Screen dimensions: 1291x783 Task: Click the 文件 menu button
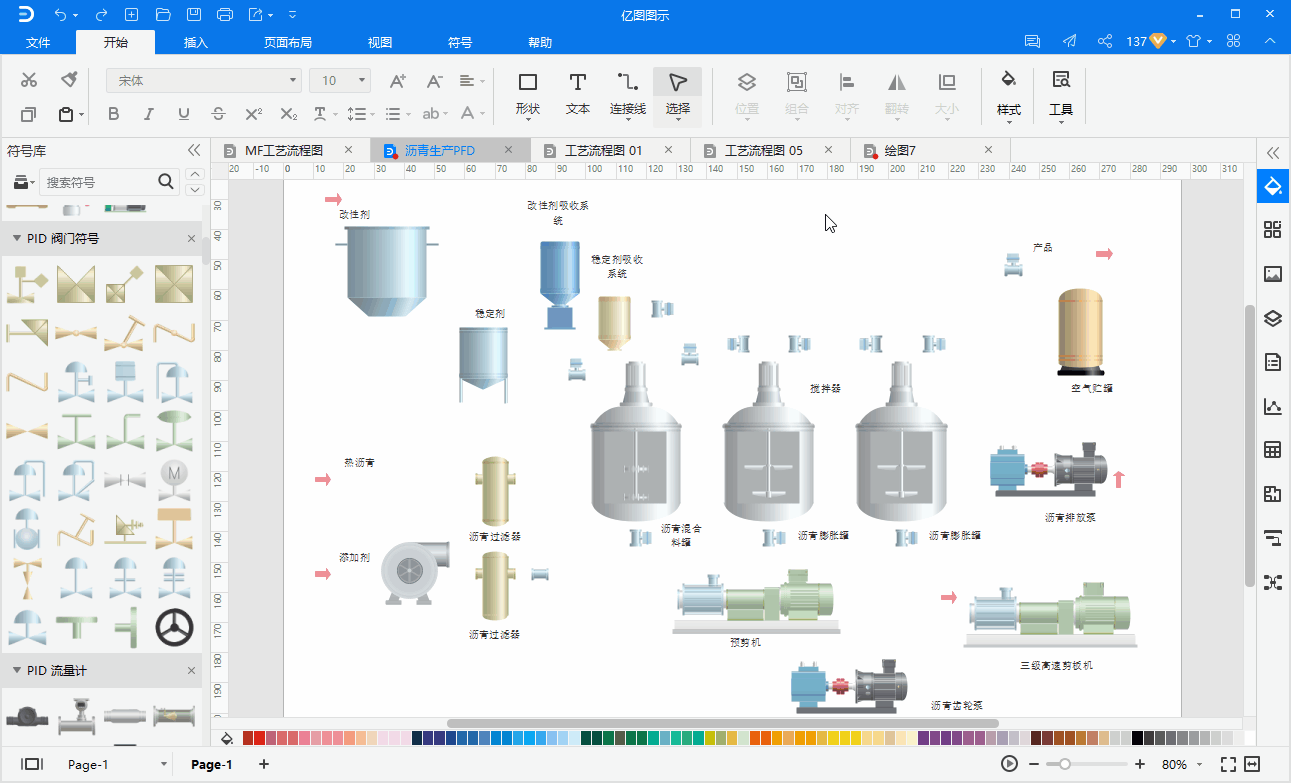(38, 42)
